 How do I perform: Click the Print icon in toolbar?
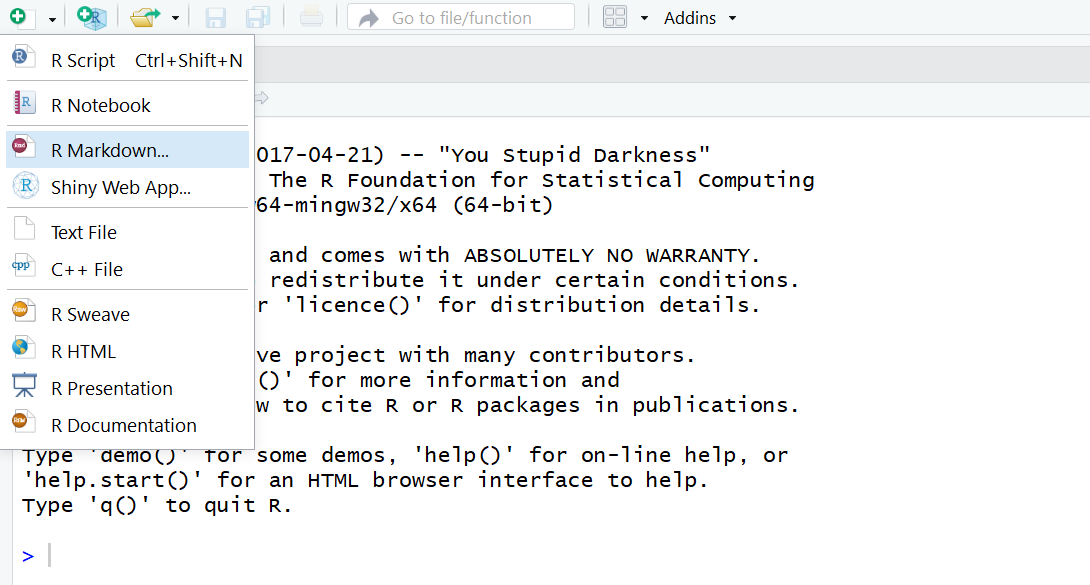[310, 17]
